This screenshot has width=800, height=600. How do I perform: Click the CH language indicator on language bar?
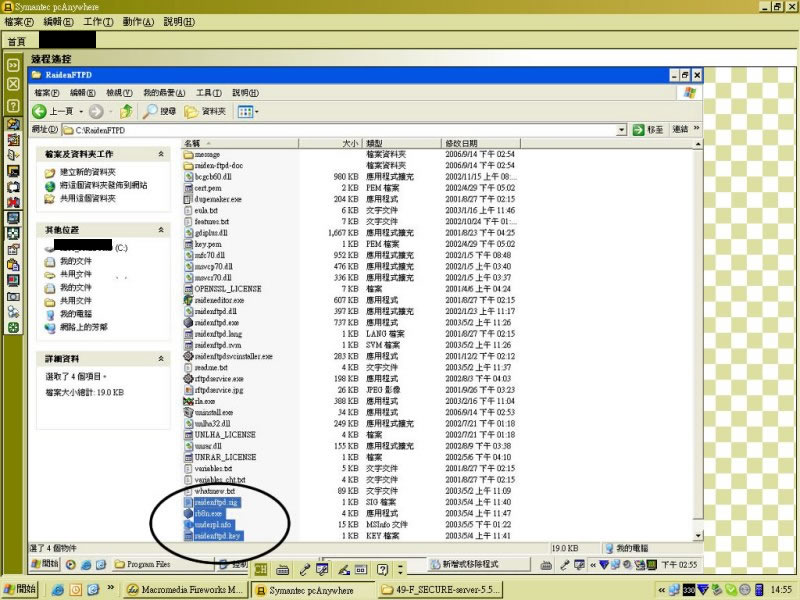pos(261,569)
